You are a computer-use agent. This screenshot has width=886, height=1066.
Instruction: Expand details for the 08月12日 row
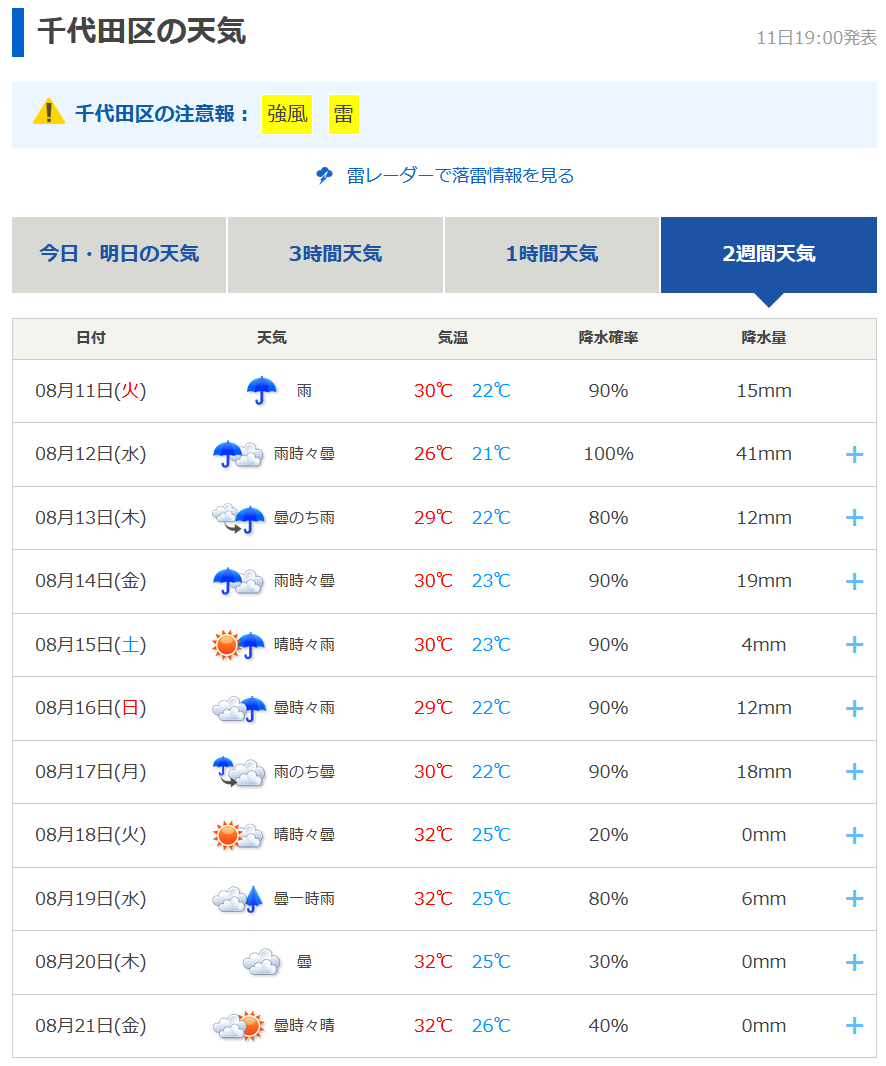click(x=854, y=455)
